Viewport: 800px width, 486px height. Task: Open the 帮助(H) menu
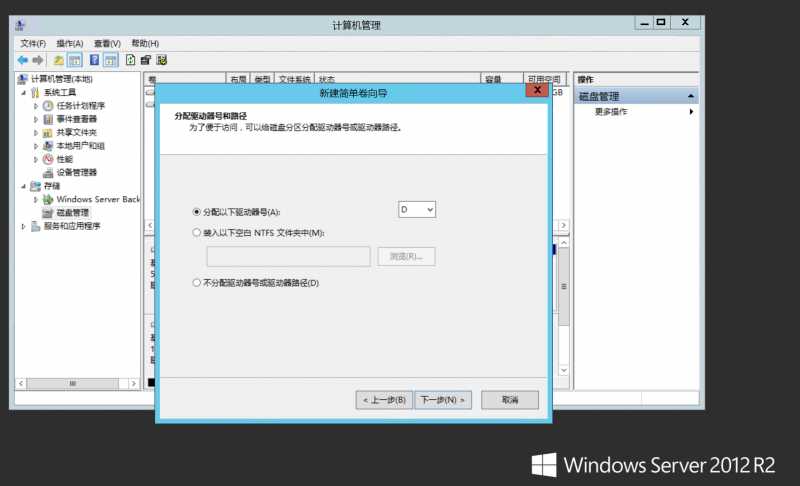coord(145,43)
